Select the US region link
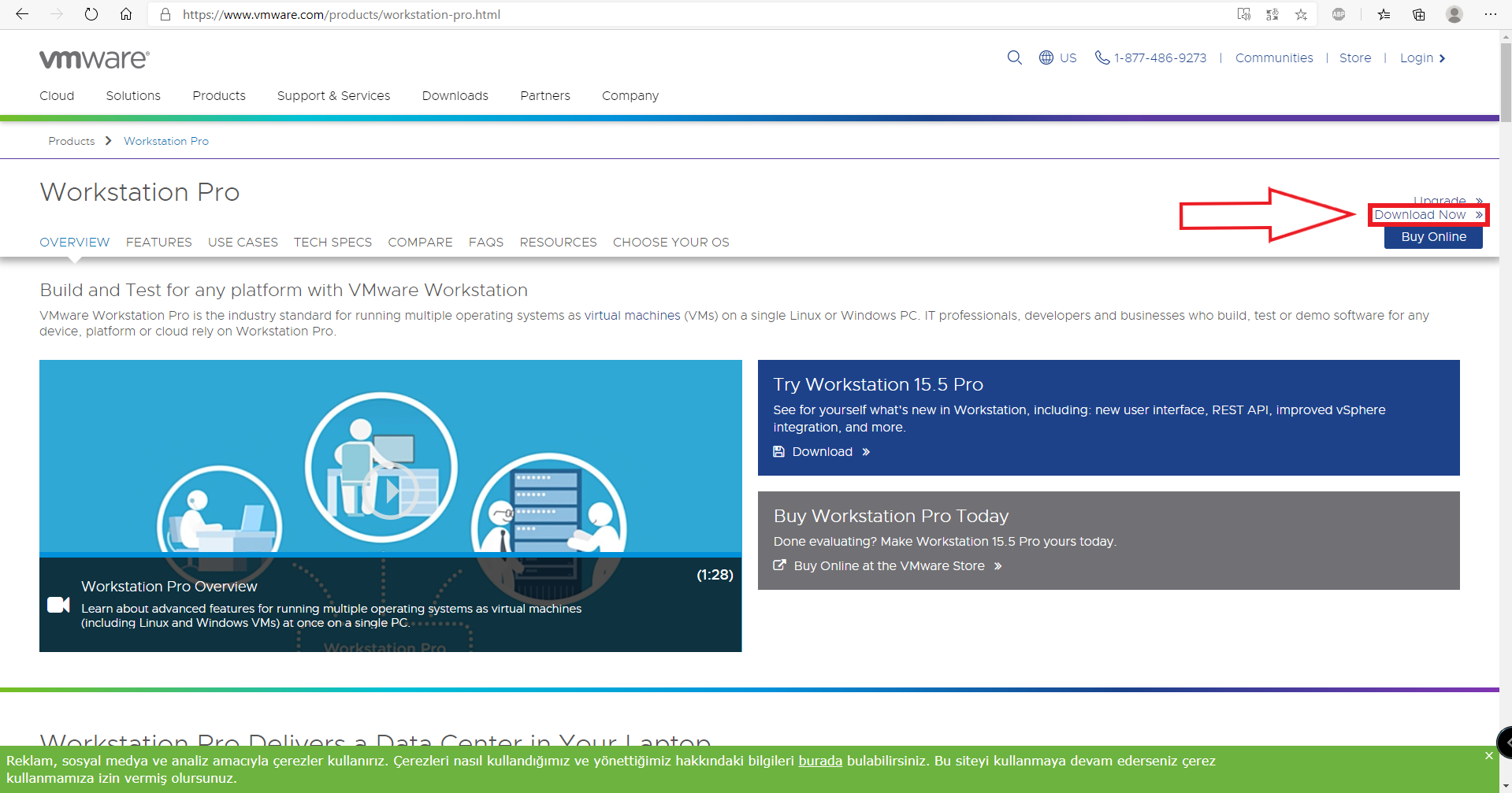Screen dimensions: 1512x793 (1068, 57)
